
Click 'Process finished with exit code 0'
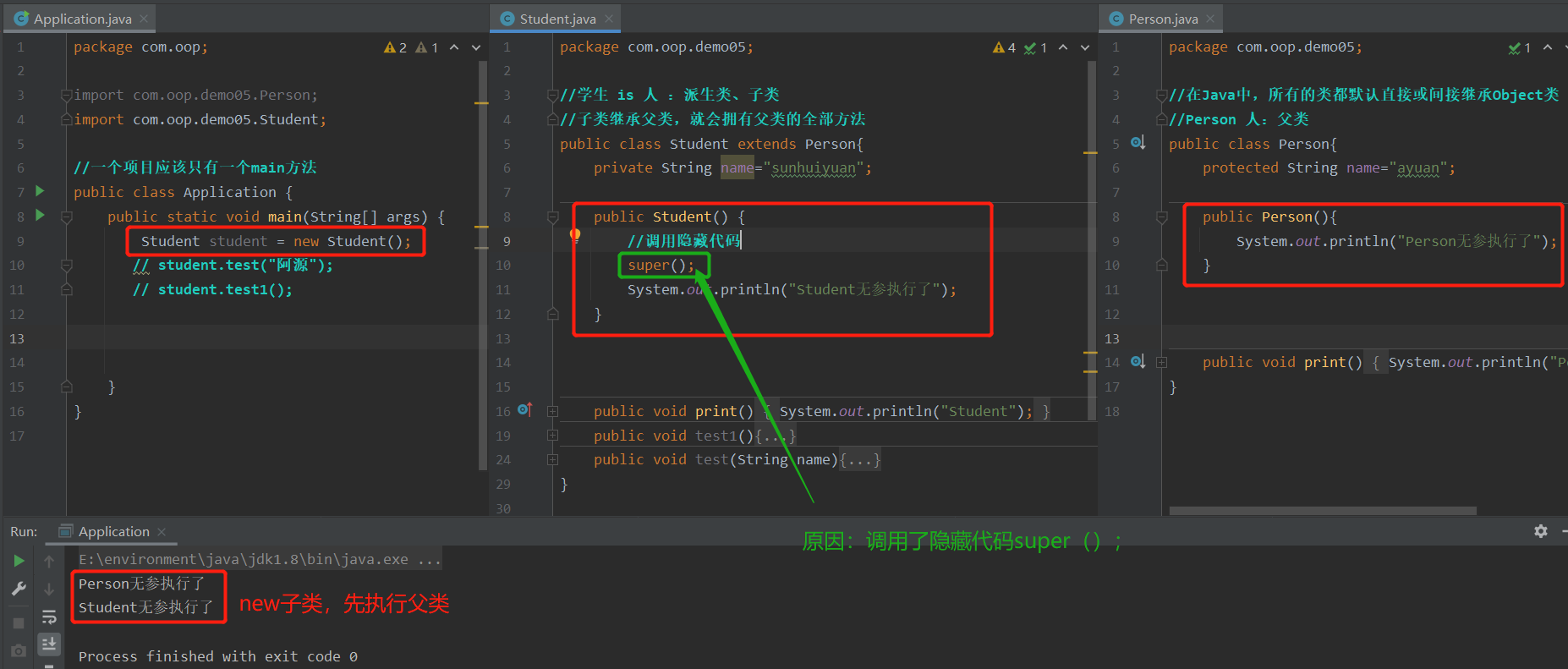(218, 656)
